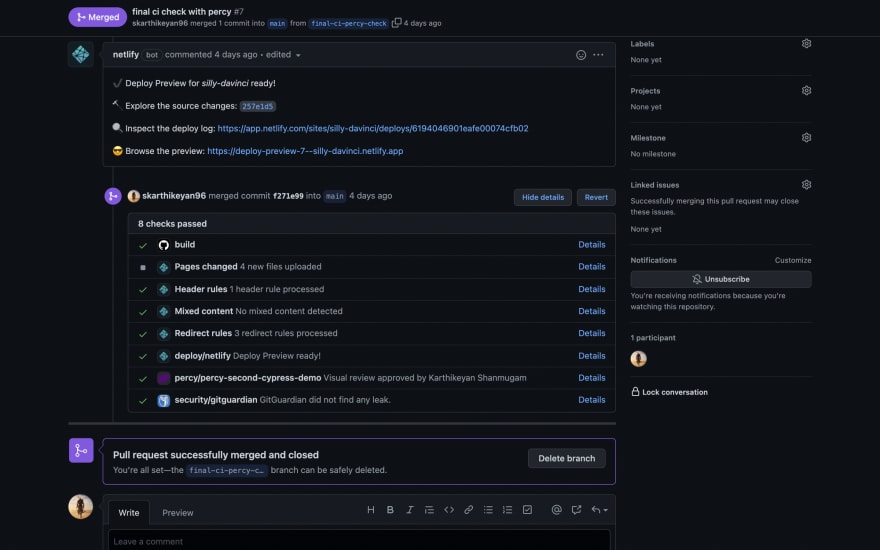880x550 pixels.
Task: Open the main branch label in merge event
Action: pyautogui.click(x=334, y=196)
